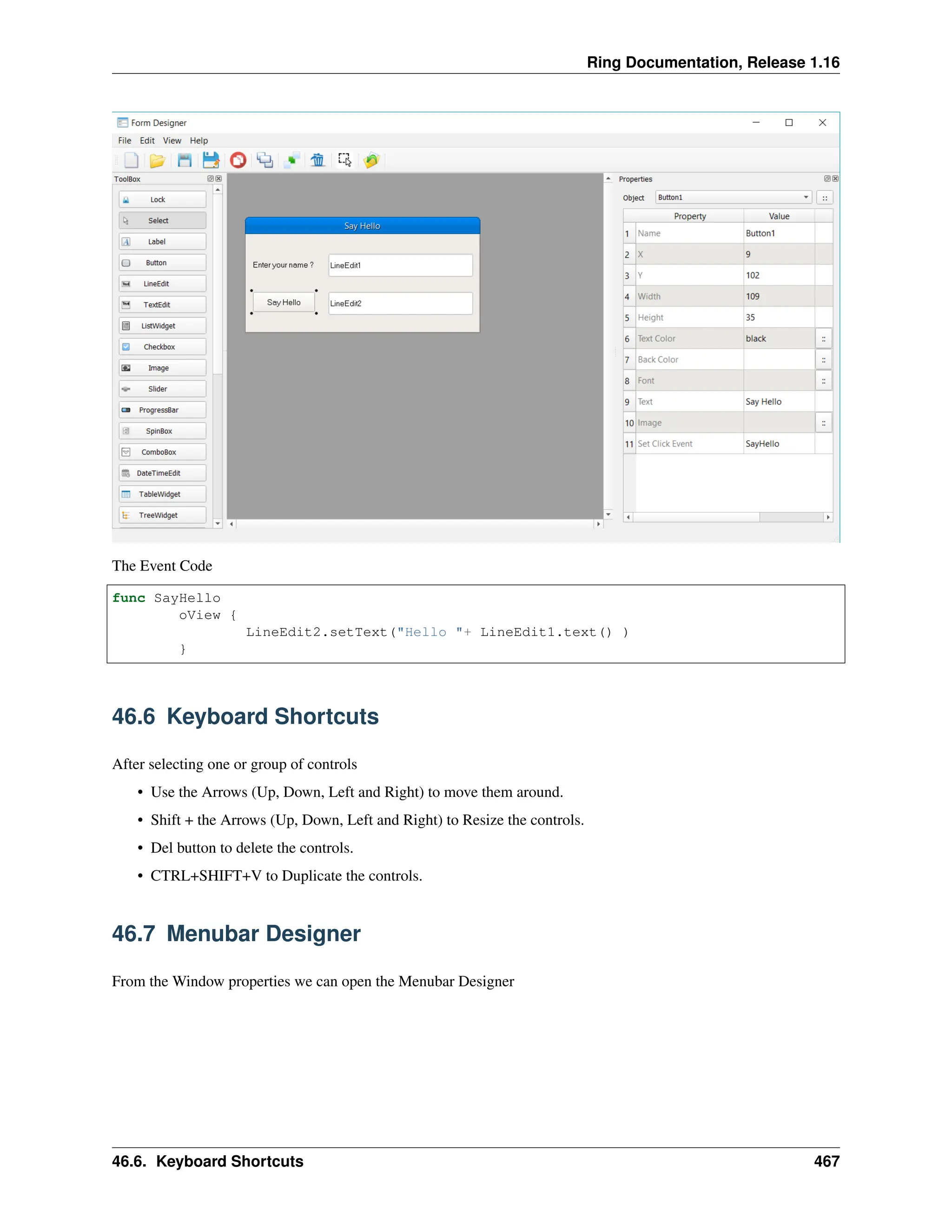Open the Edit menu
The image size is (952, 1232).
coord(146,140)
